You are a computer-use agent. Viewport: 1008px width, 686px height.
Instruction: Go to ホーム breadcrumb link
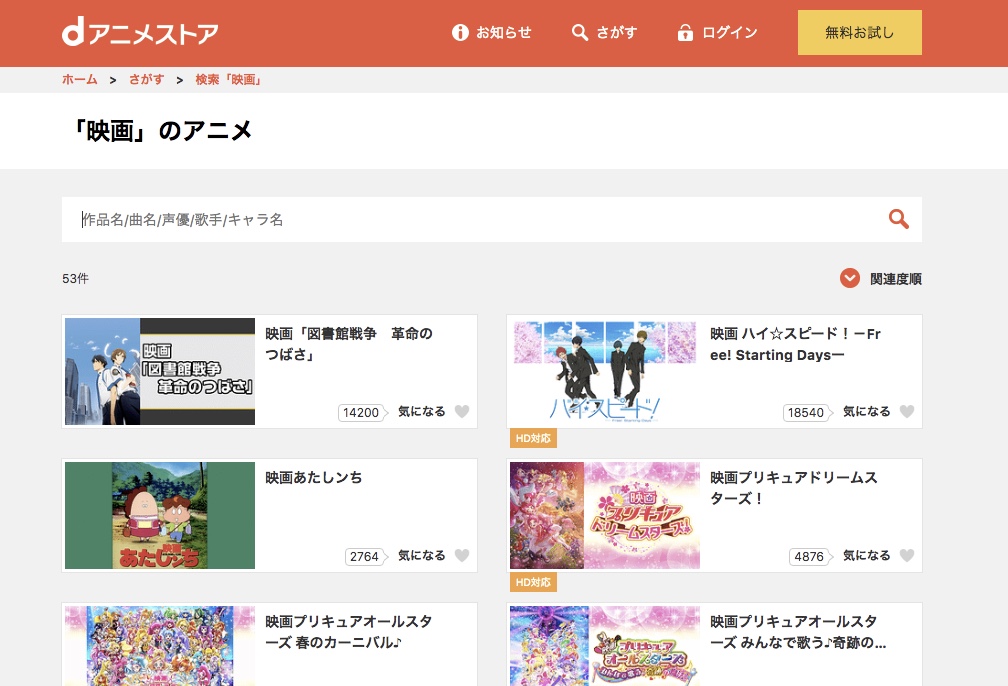coord(80,80)
